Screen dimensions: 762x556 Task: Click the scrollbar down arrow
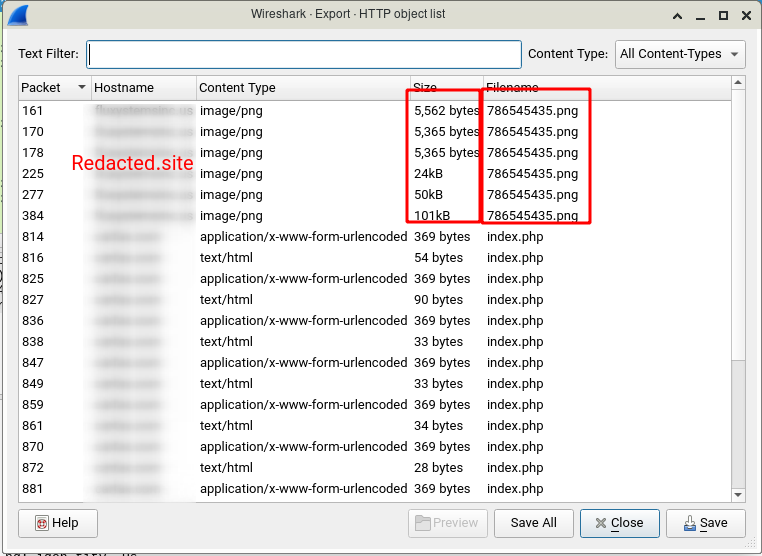(x=738, y=495)
